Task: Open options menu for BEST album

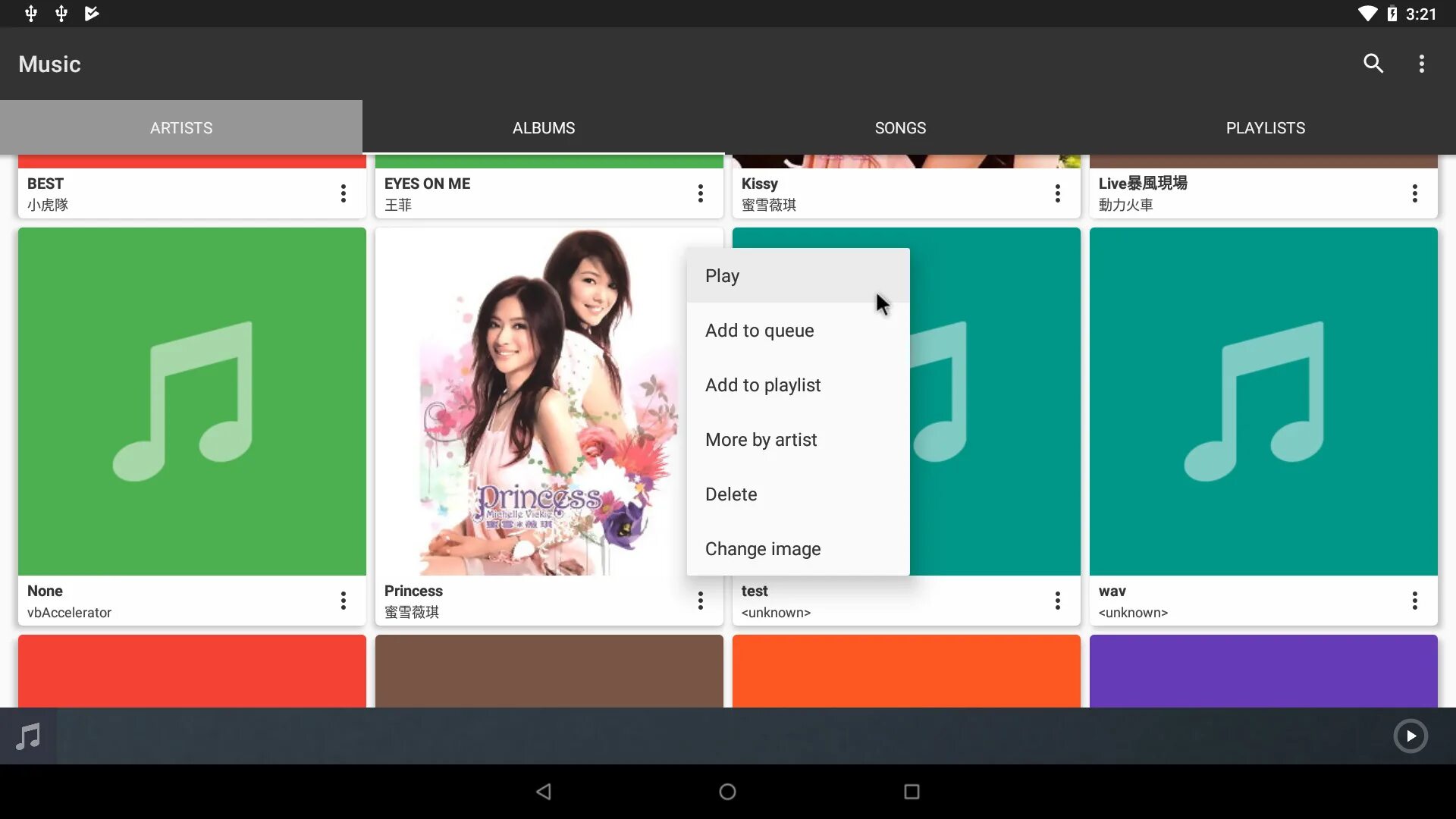Action: click(344, 193)
